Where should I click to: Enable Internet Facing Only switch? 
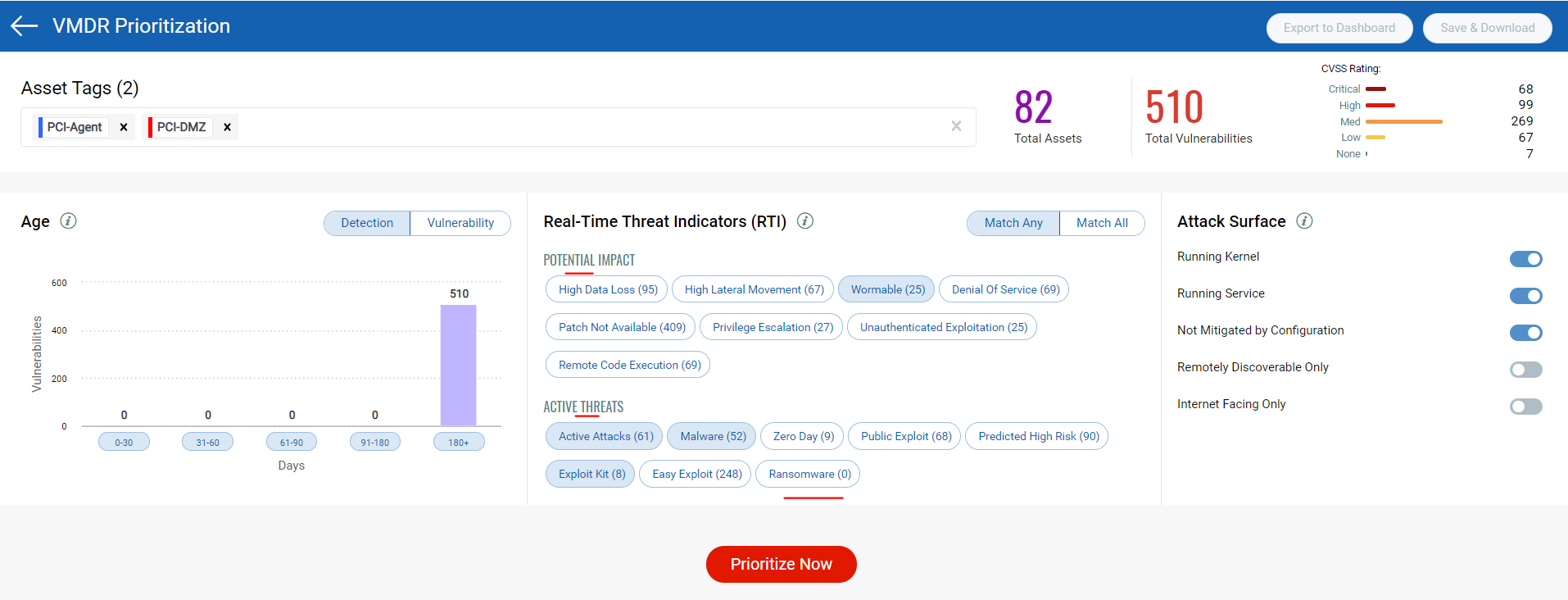(x=1526, y=407)
